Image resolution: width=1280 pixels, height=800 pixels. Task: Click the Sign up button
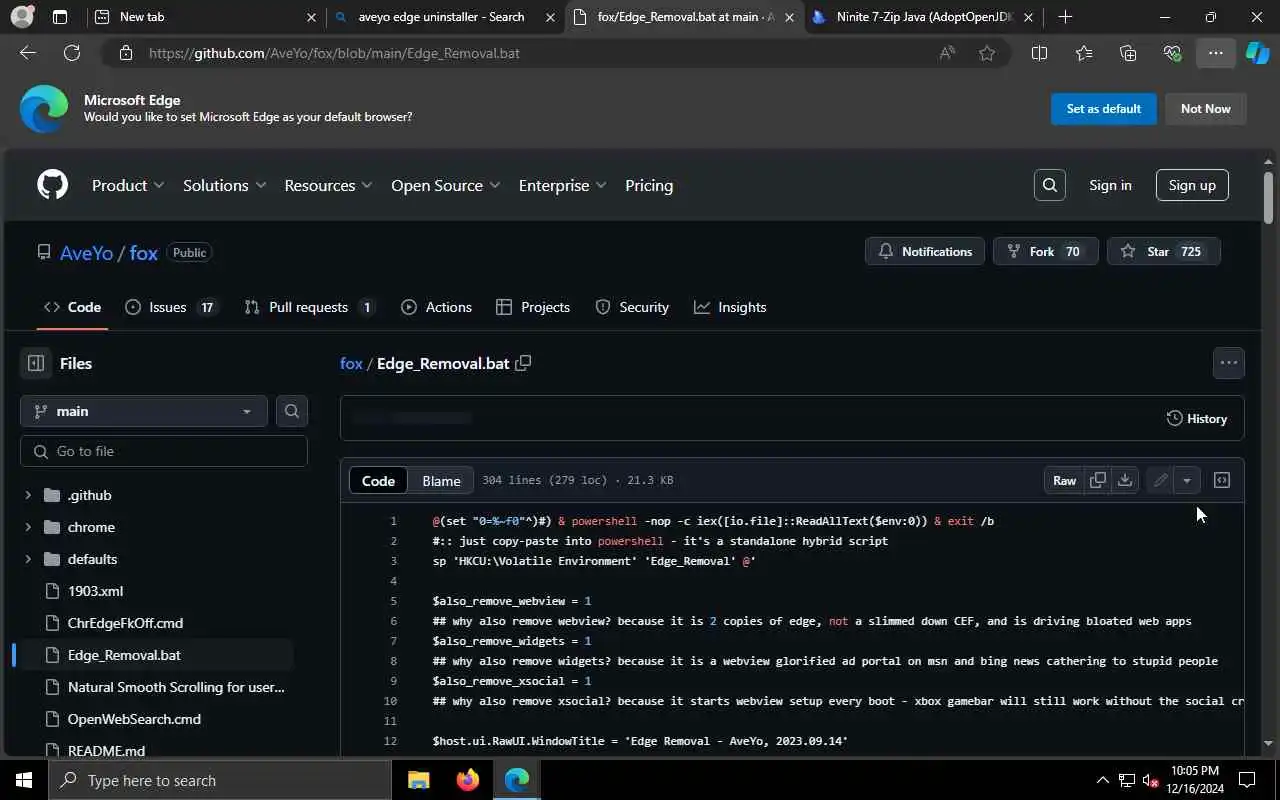(1192, 185)
